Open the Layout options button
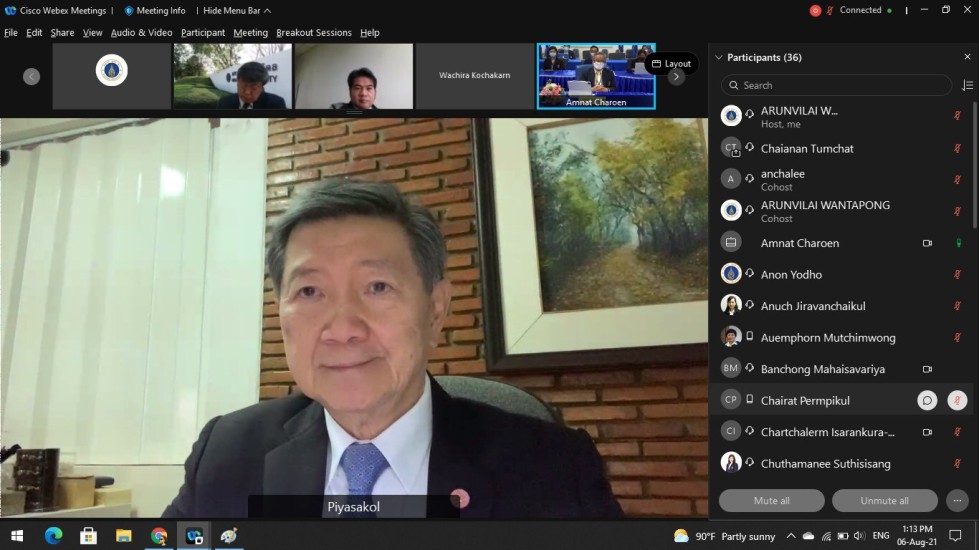The height and width of the screenshot is (550, 979). coord(671,64)
